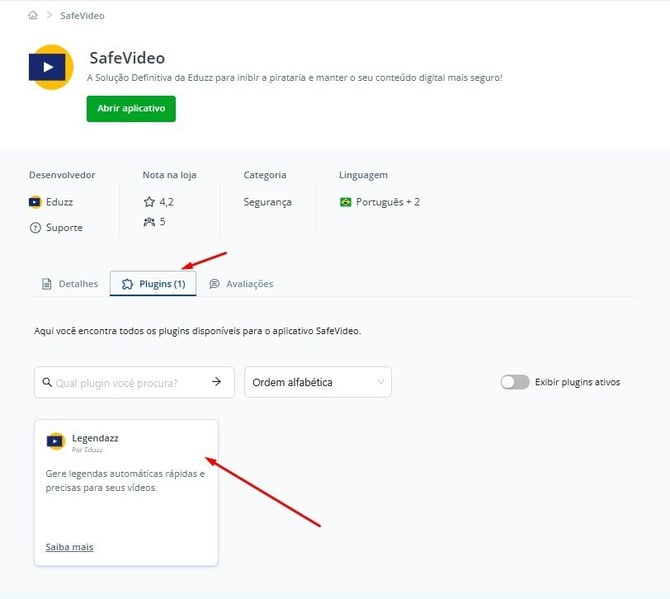Click the Suporte help icon
The width and height of the screenshot is (670, 599).
(x=35, y=228)
